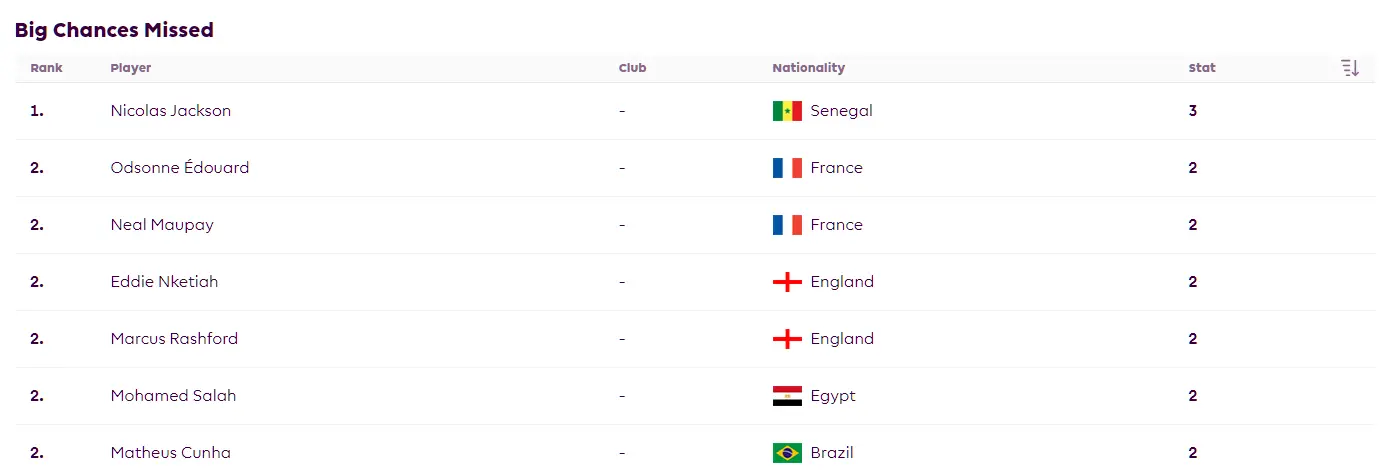The image size is (1390, 475).
Task: Open Odsonne Édouard player link
Action: 180,168
